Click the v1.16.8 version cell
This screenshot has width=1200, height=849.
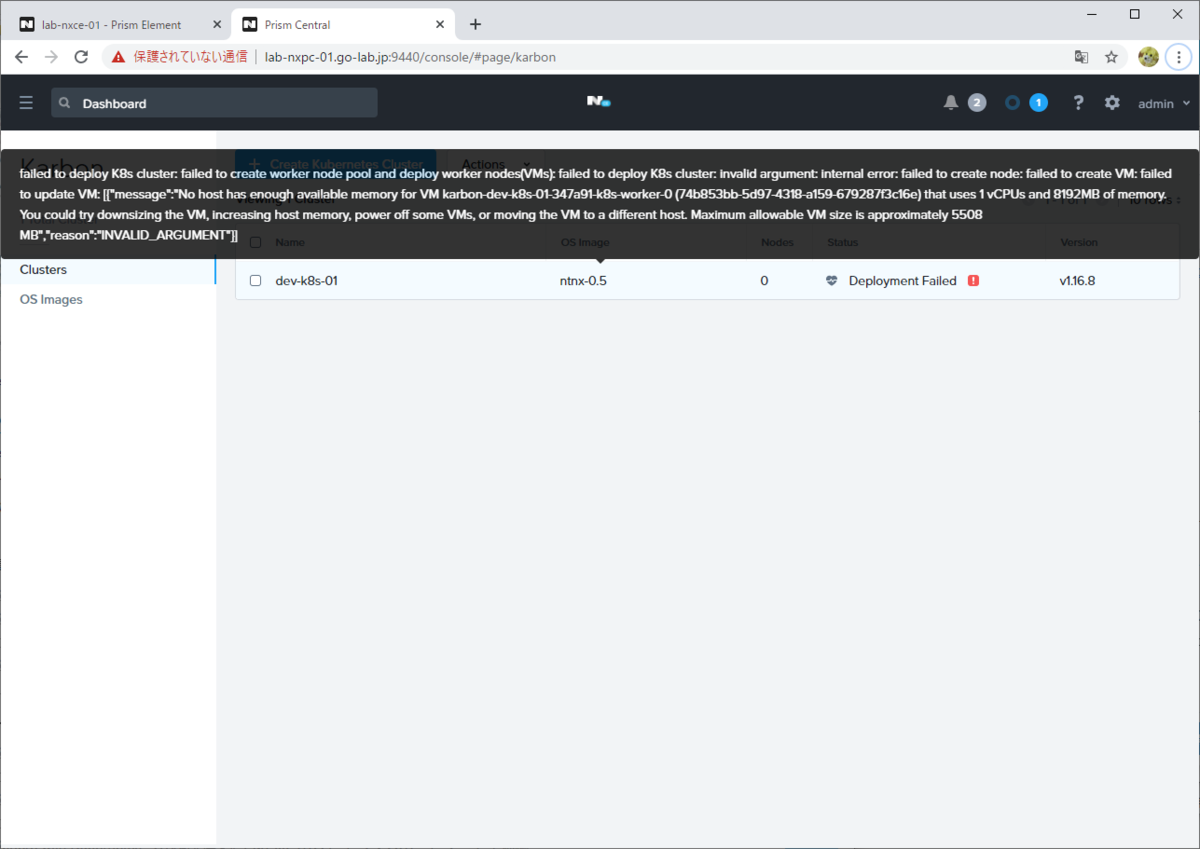[x=1077, y=281]
